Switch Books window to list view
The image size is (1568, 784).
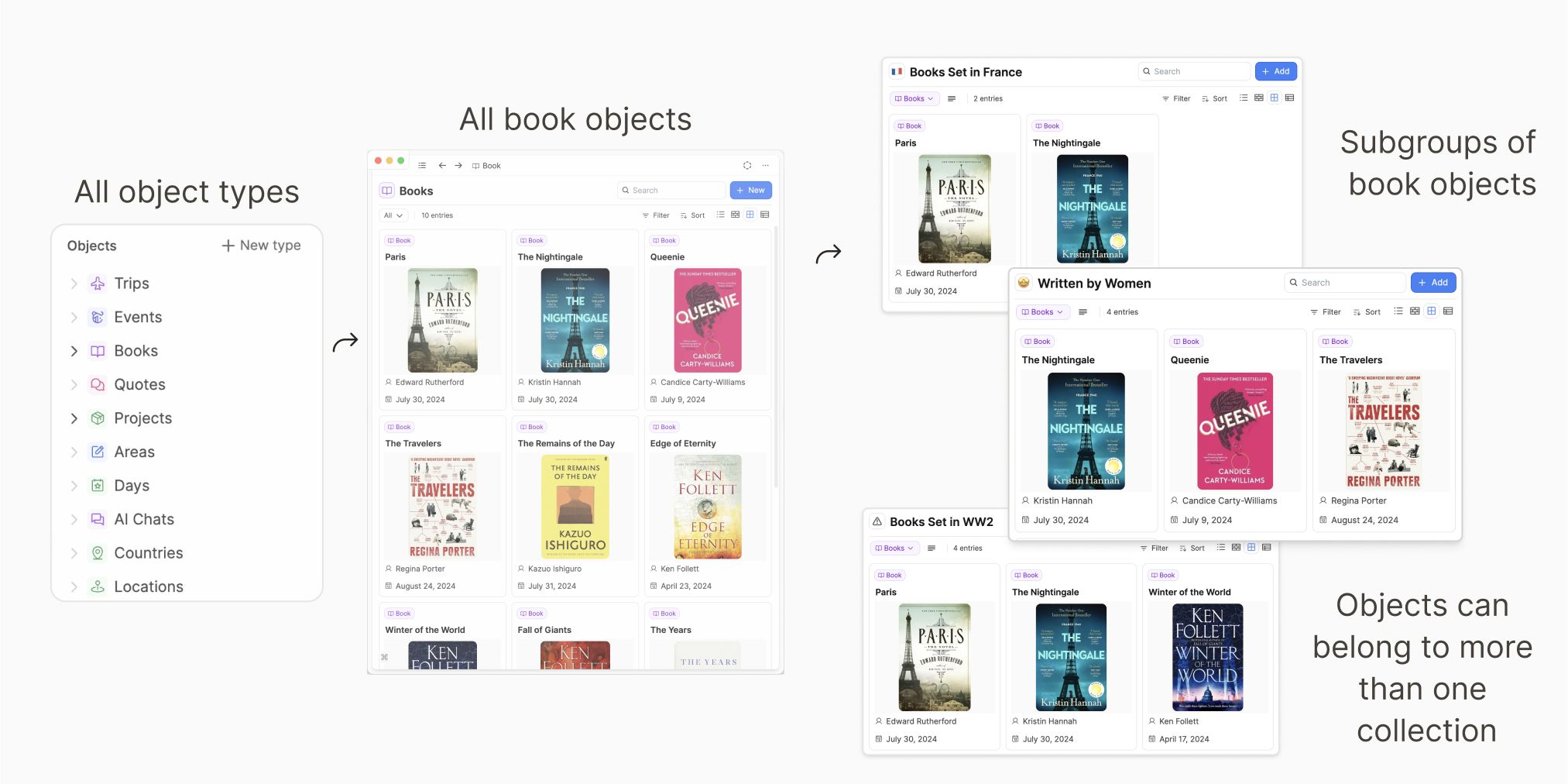tap(720, 215)
